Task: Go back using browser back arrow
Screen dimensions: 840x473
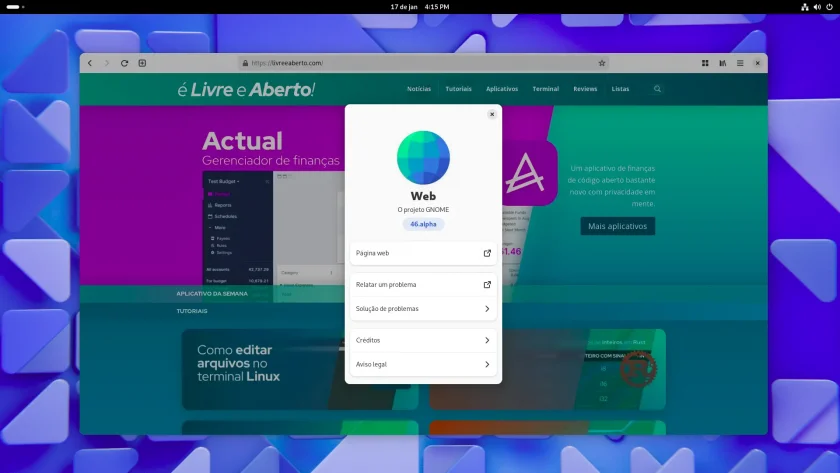Action: [x=90, y=63]
